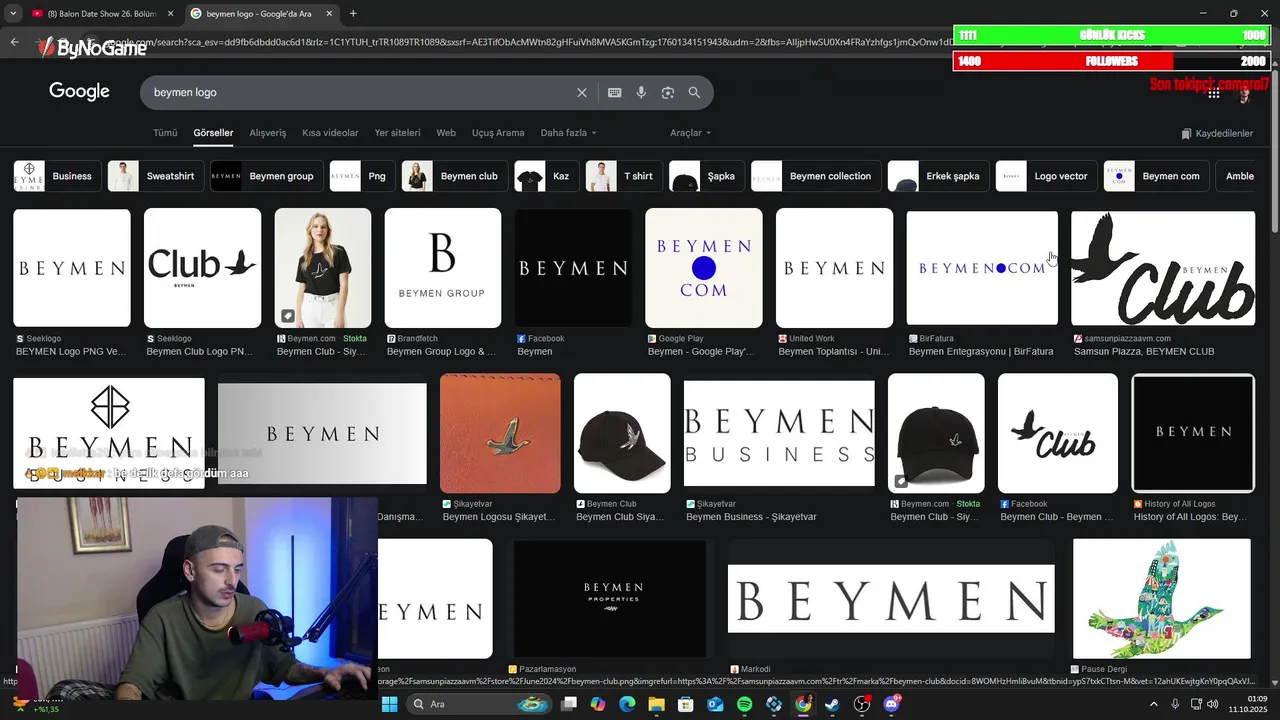Filter images by Beymen collection chip

pyautogui.click(x=816, y=176)
